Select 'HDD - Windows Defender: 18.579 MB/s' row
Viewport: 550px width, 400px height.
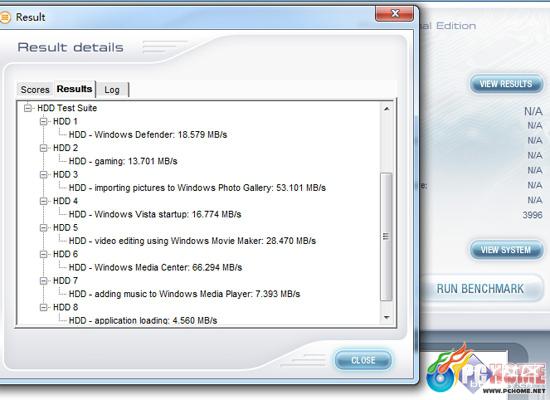(148, 135)
